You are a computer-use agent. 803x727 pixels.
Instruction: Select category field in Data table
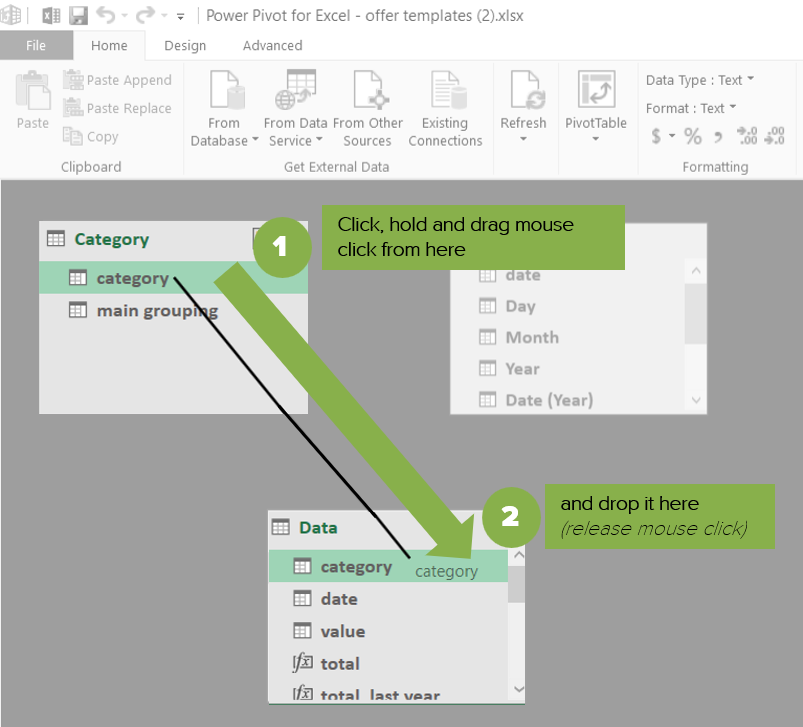coord(388,566)
